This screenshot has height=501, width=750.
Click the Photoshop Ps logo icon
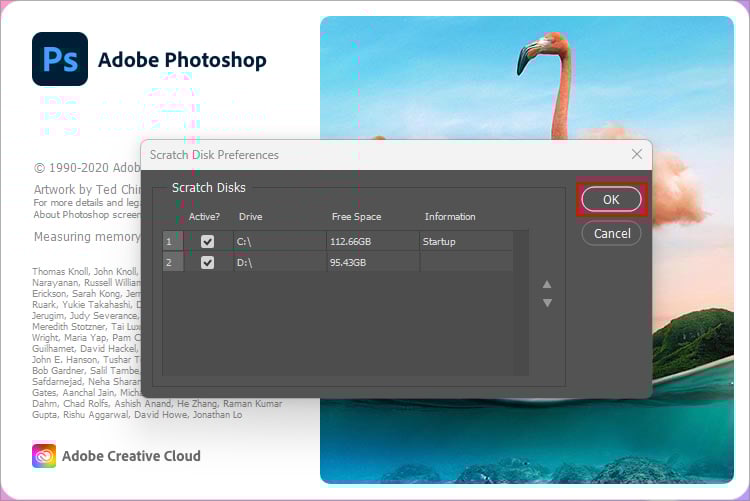(x=60, y=59)
